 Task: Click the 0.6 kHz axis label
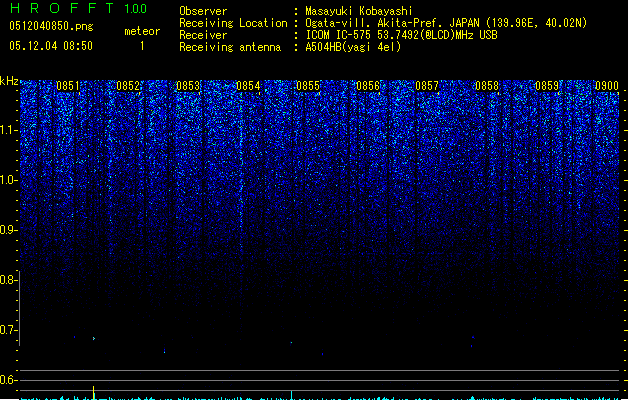(x=7, y=380)
